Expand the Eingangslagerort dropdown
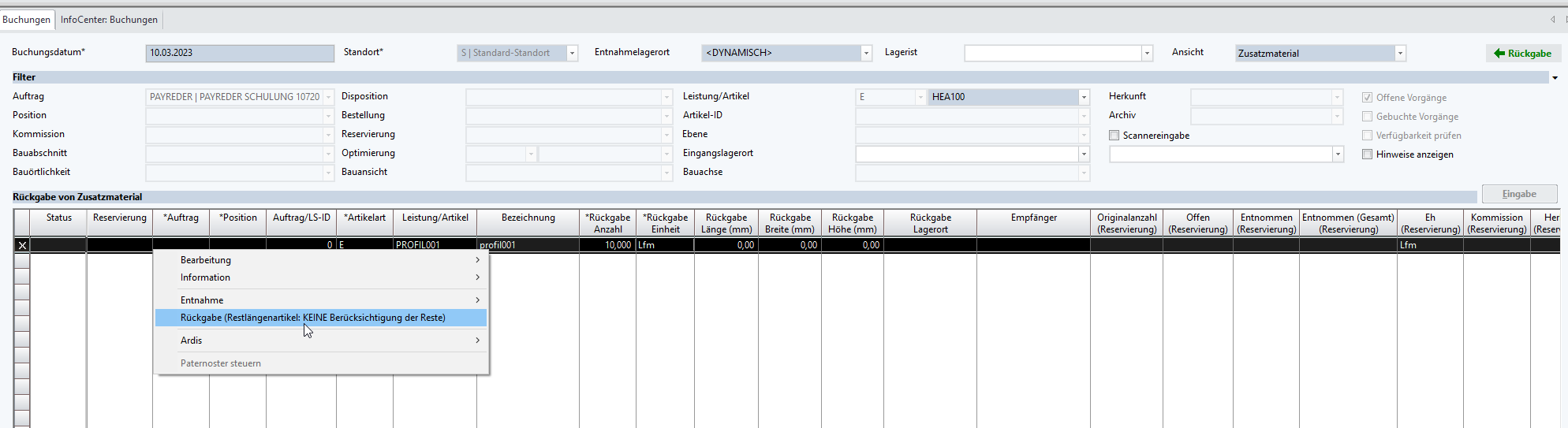The width and height of the screenshot is (1568, 428). 1084,154
